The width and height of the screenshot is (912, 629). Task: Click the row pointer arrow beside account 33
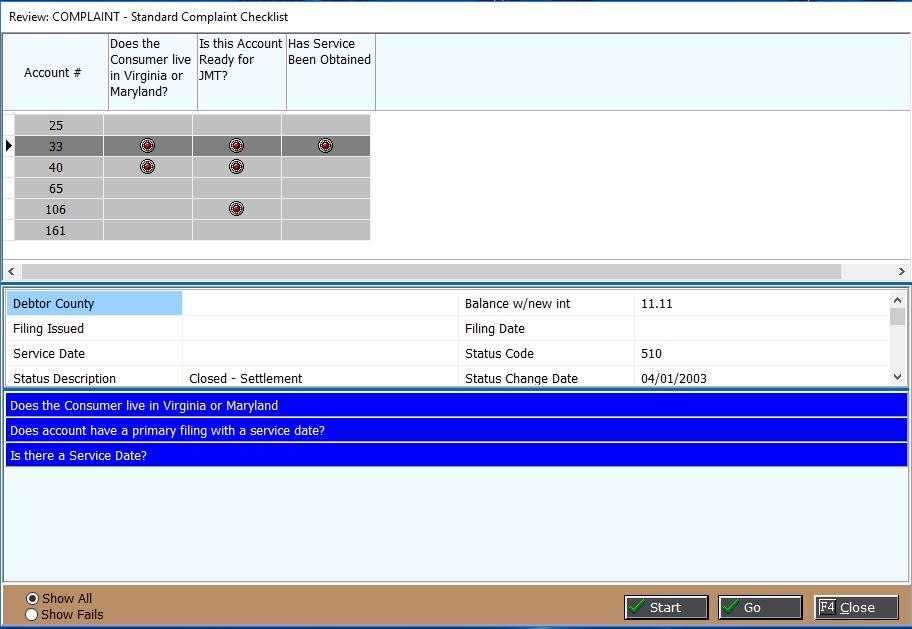pyautogui.click(x=9, y=146)
